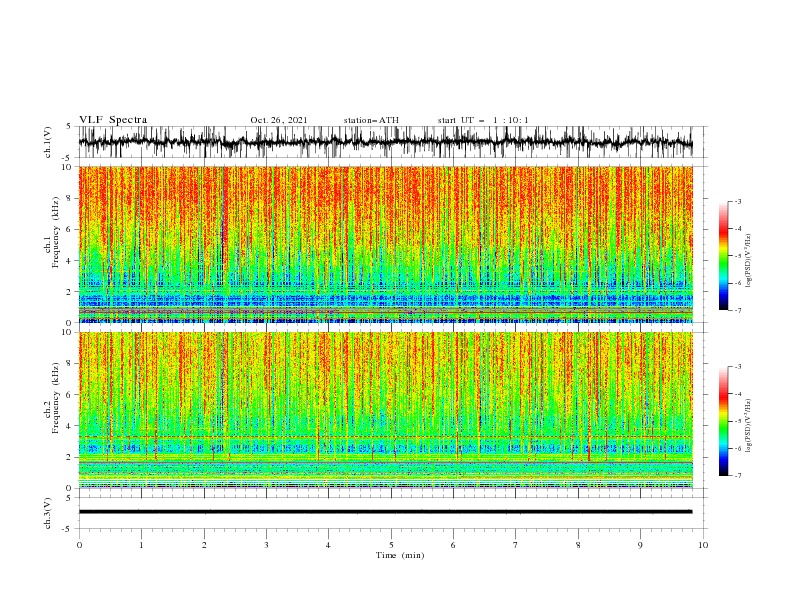Click the ch.1 spectrogram plot area

coord(385,244)
